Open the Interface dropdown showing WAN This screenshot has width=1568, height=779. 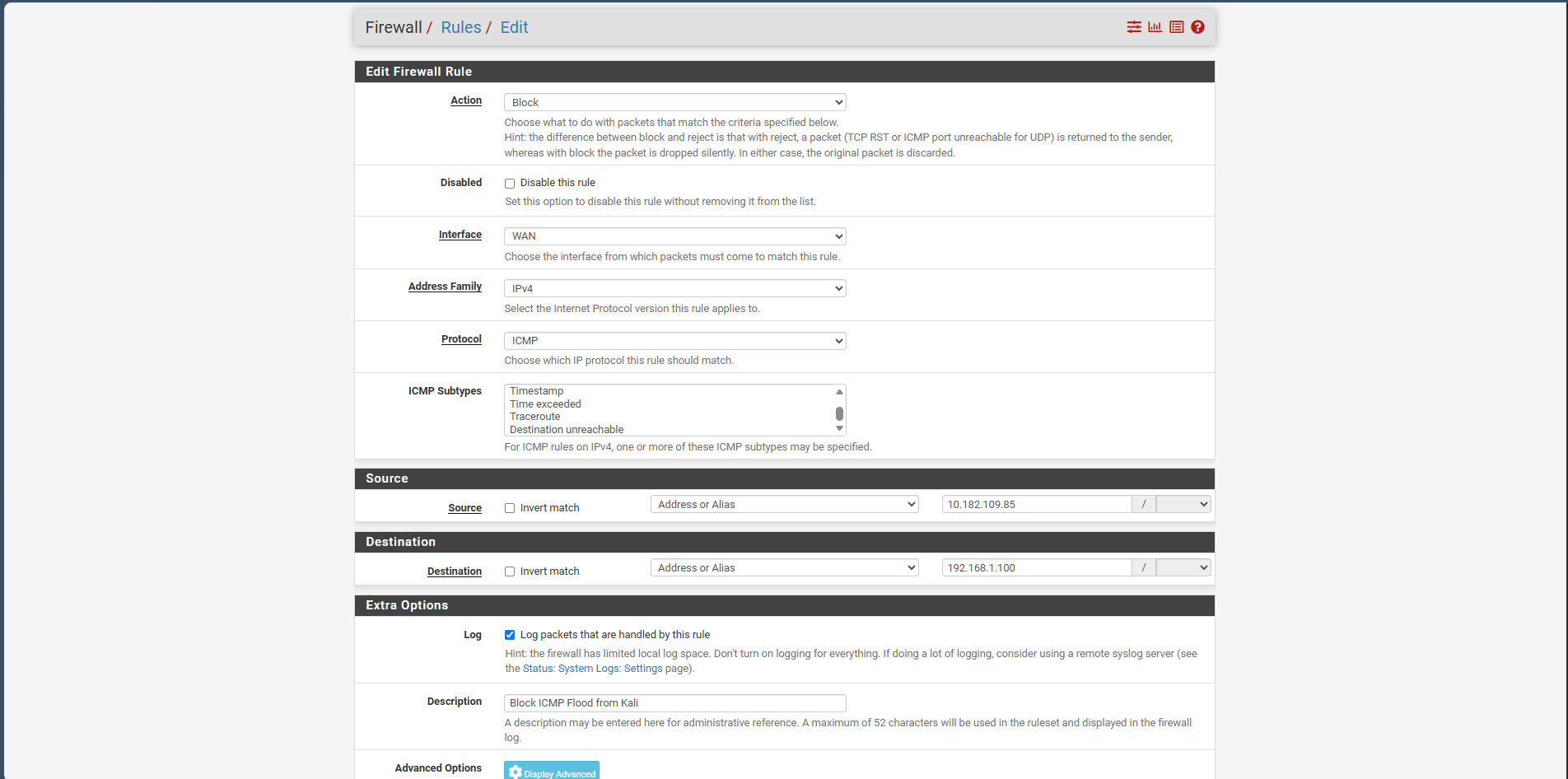pos(675,236)
